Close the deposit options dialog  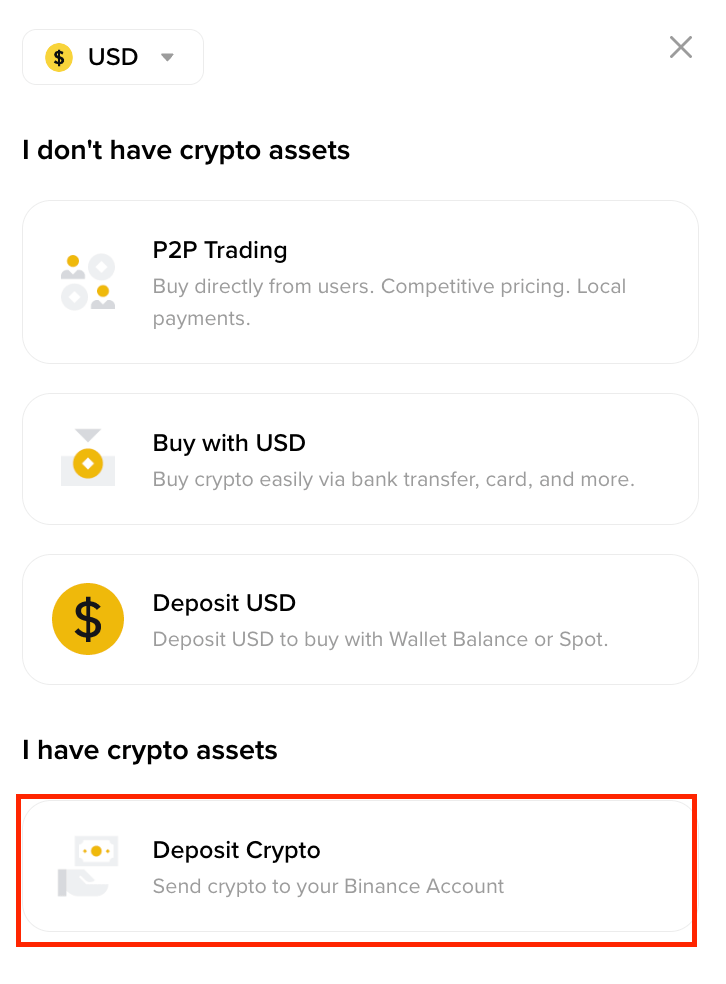[x=681, y=47]
